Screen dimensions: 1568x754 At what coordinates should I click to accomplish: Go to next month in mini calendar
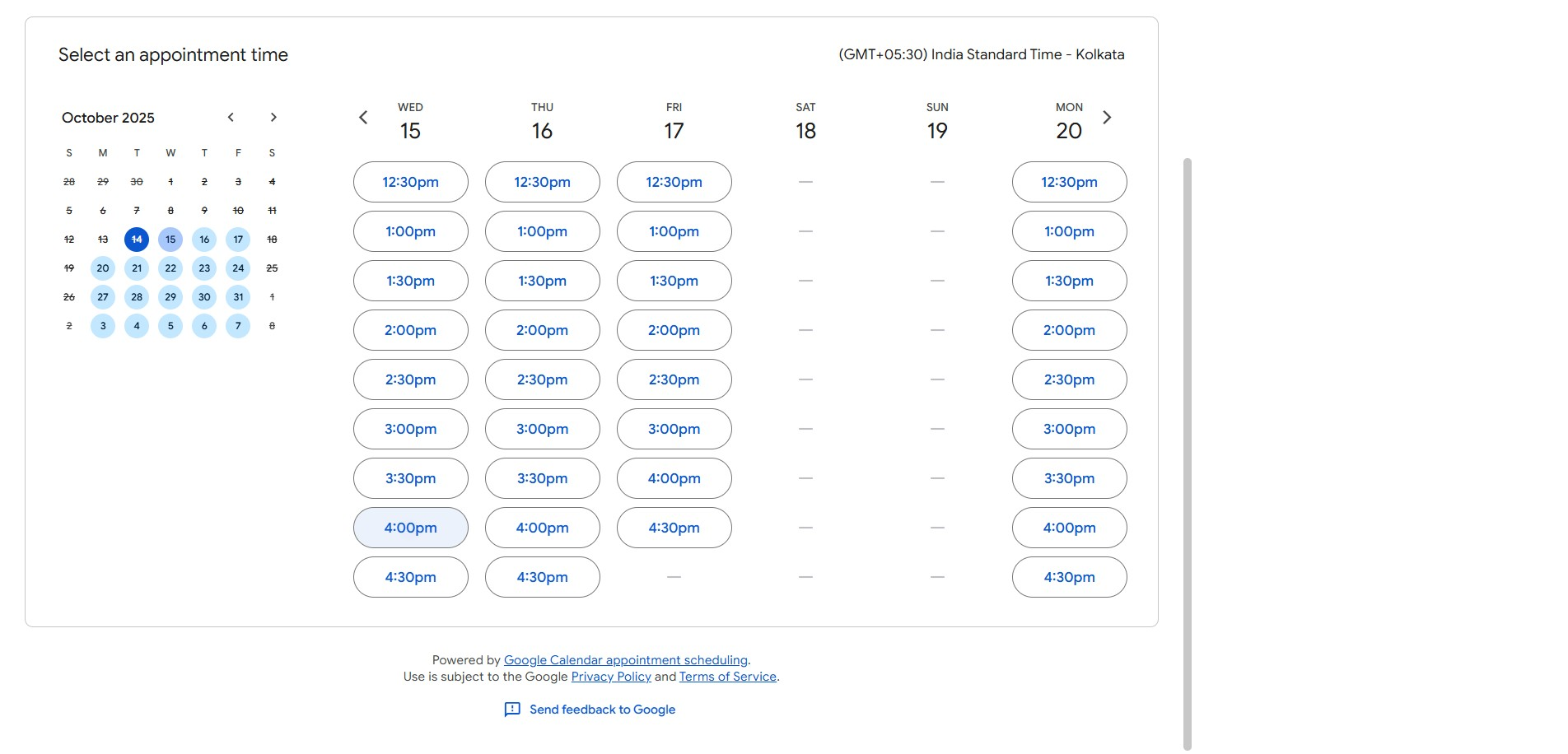pyautogui.click(x=273, y=118)
